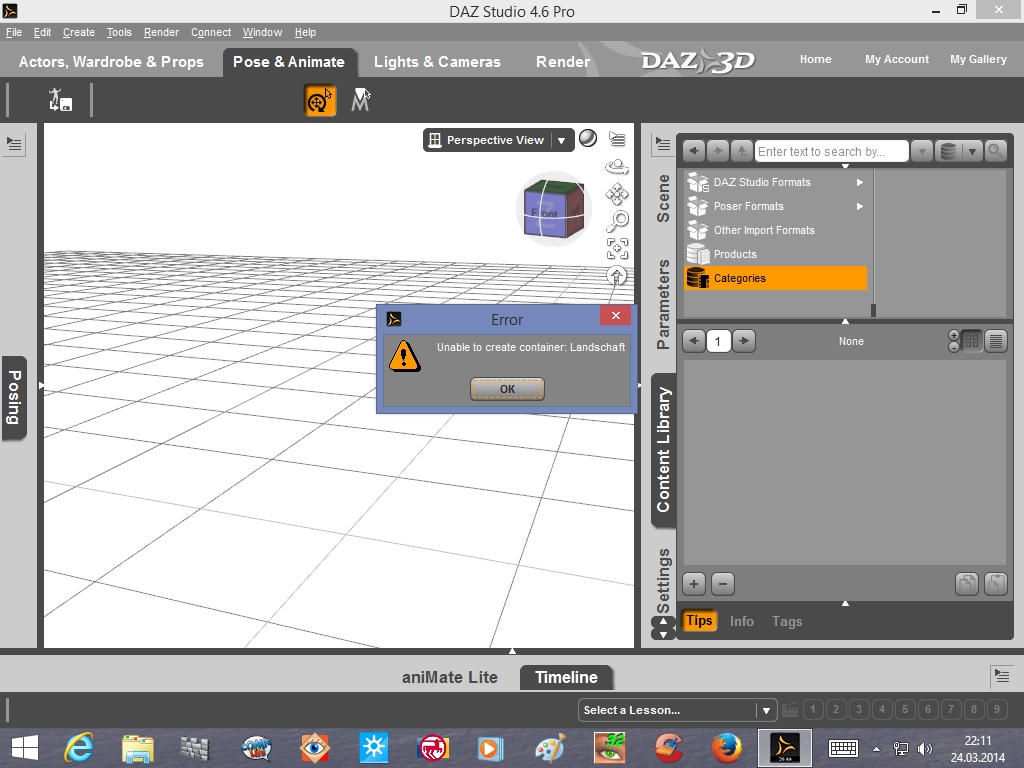Switch to the Tips tab
Viewport: 1024px width, 768px height.
(699, 620)
